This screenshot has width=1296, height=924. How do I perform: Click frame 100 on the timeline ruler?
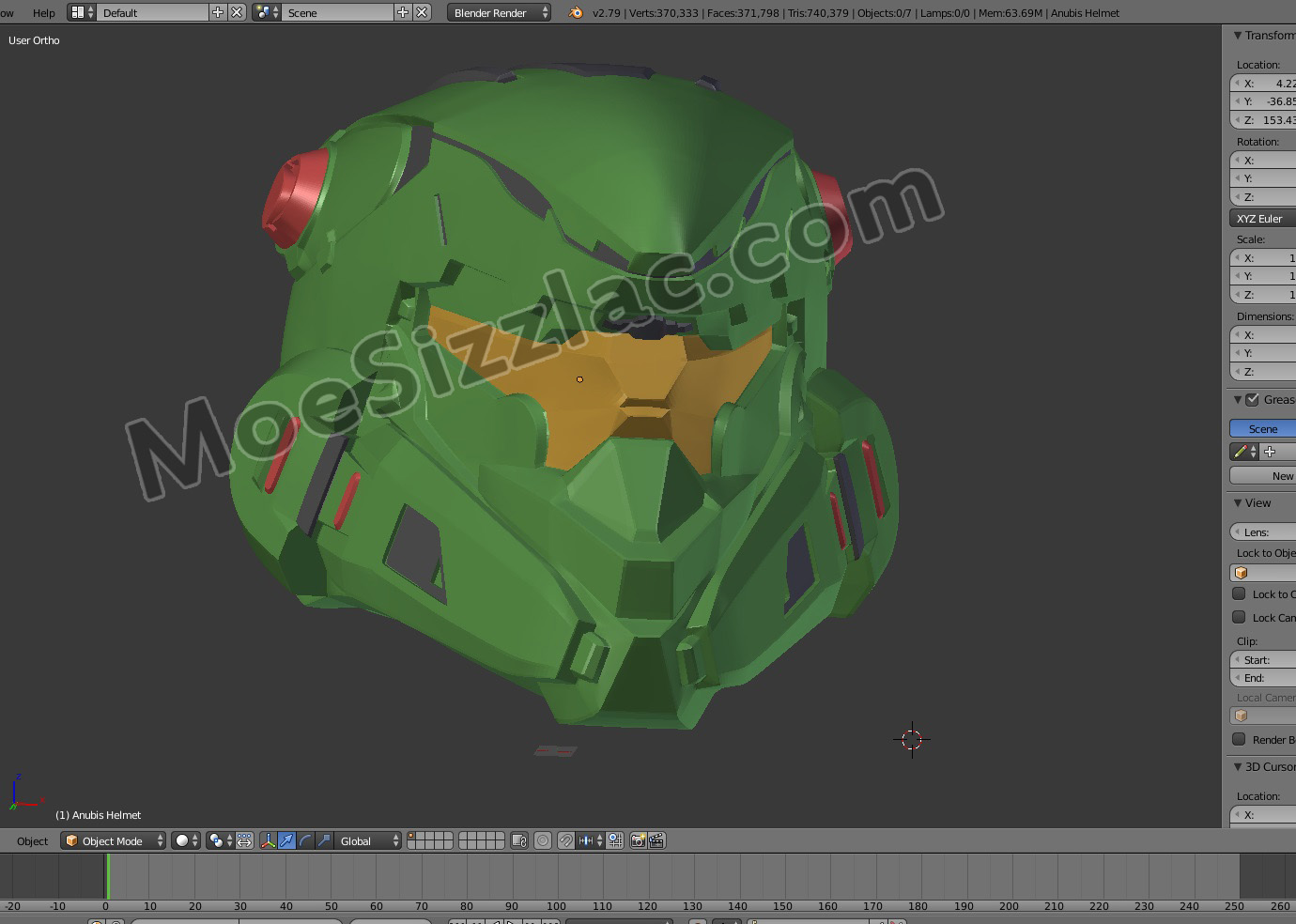(x=556, y=906)
